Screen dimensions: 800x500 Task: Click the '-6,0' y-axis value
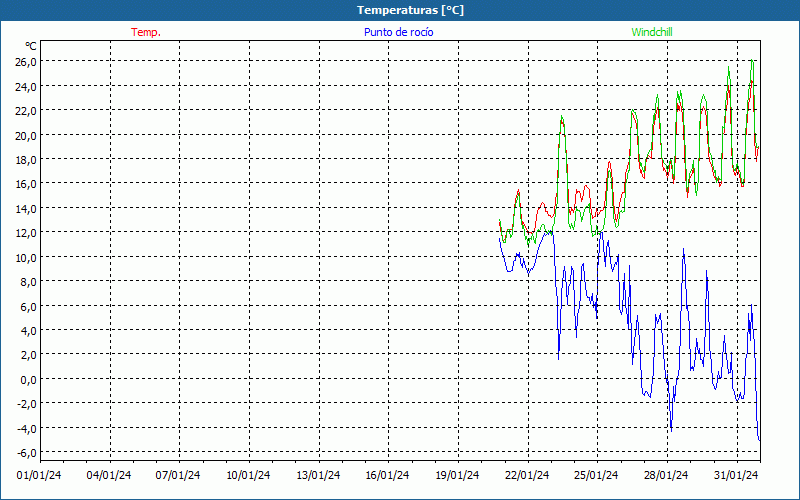tap(27, 453)
